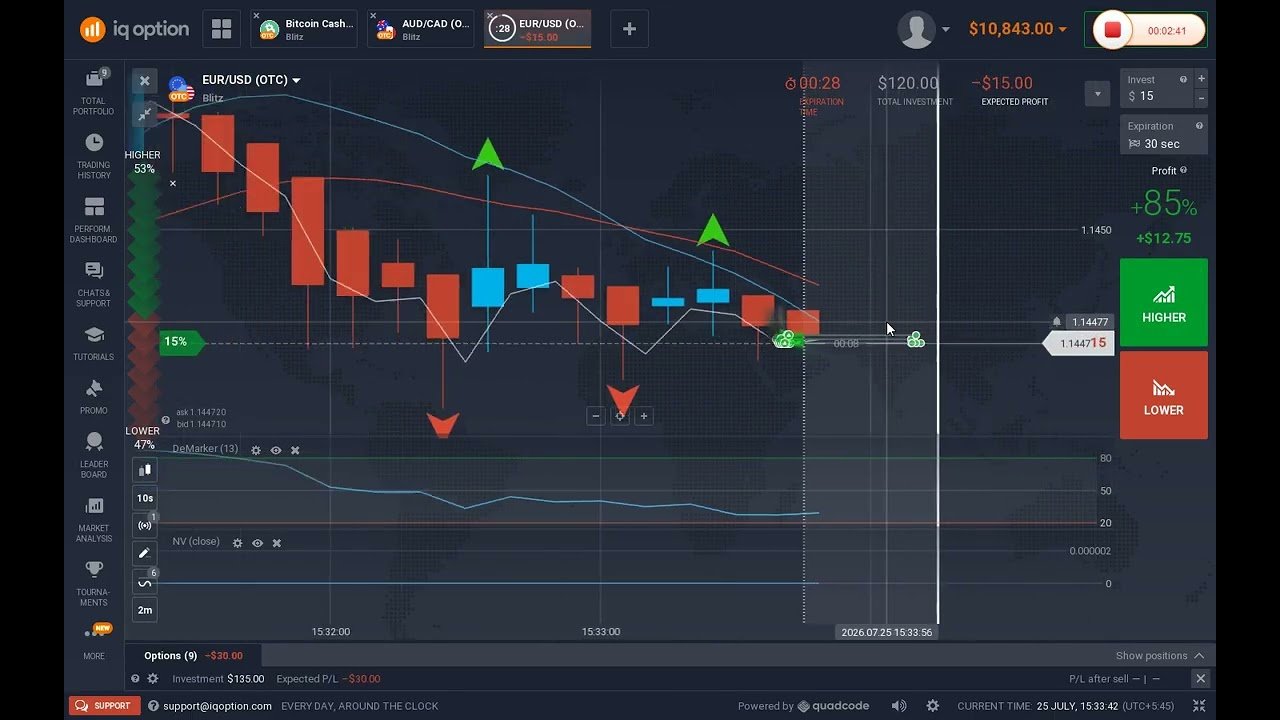This screenshot has width=1280, height=720.
Task: Click the iq option logo
Action: coord(134,29)
